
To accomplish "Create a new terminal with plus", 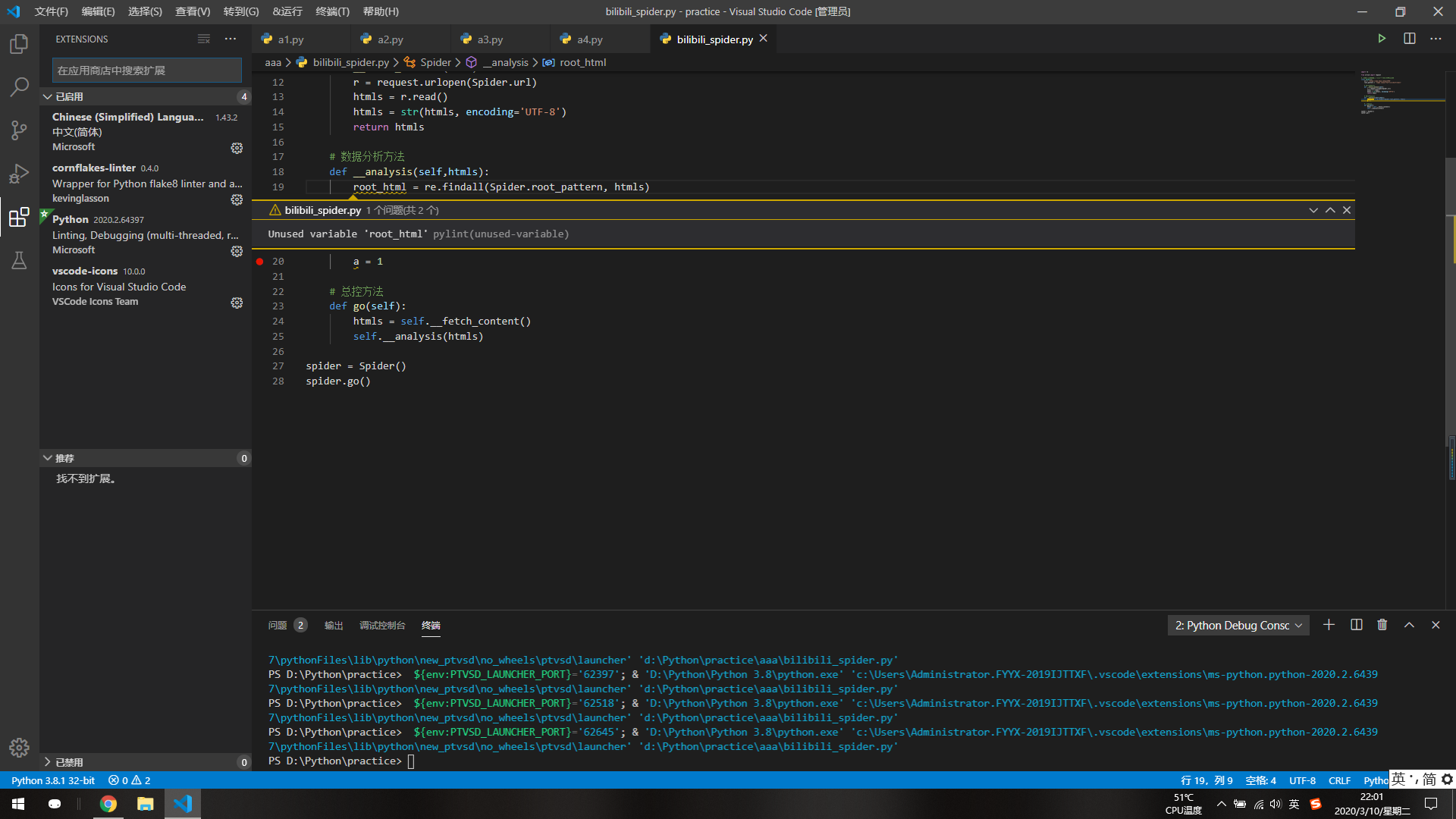I will tap(1329, 625).
